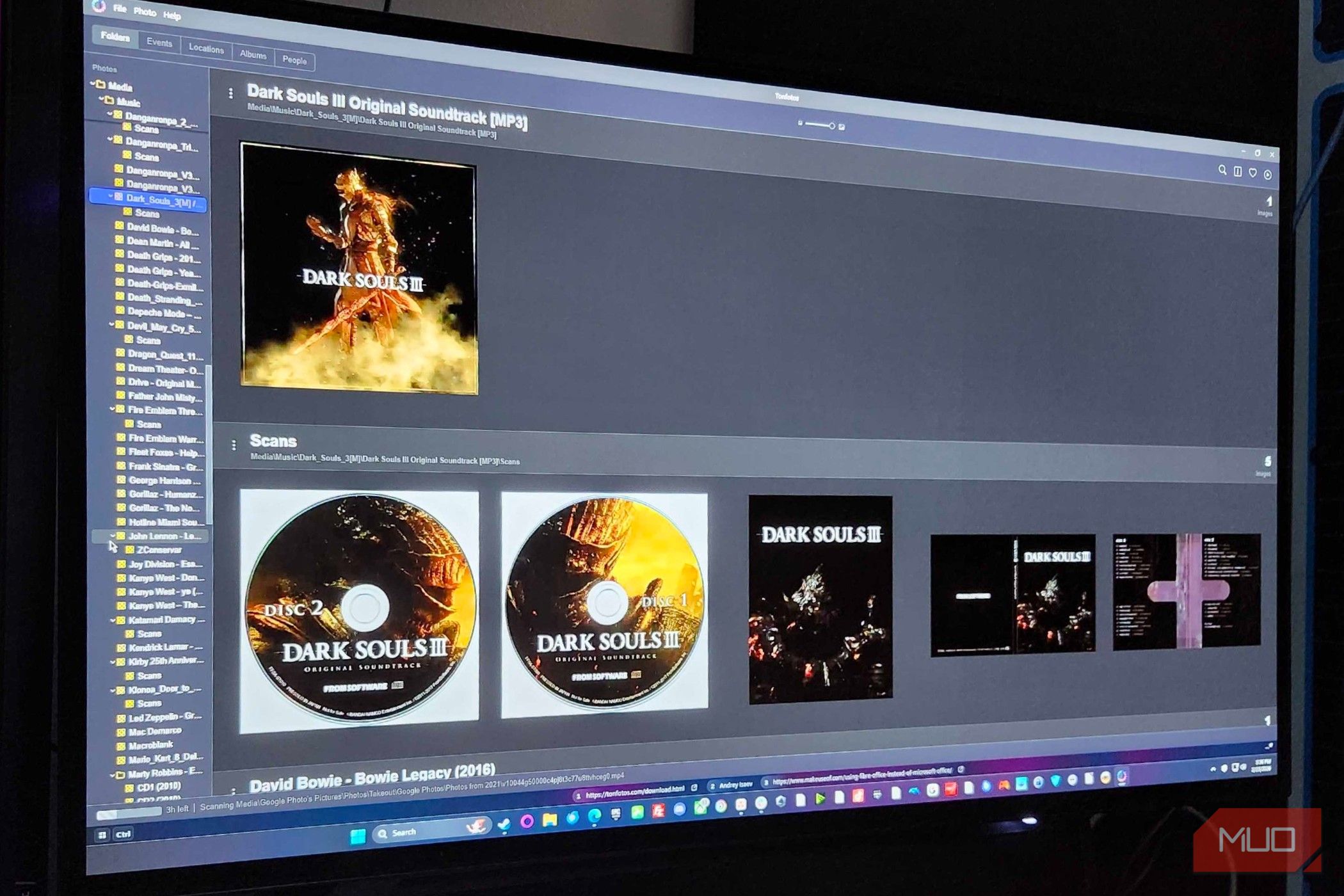The image size is (1344, 896).
Task: Click large thumbnail size icon right of slider
Action: 842,127
